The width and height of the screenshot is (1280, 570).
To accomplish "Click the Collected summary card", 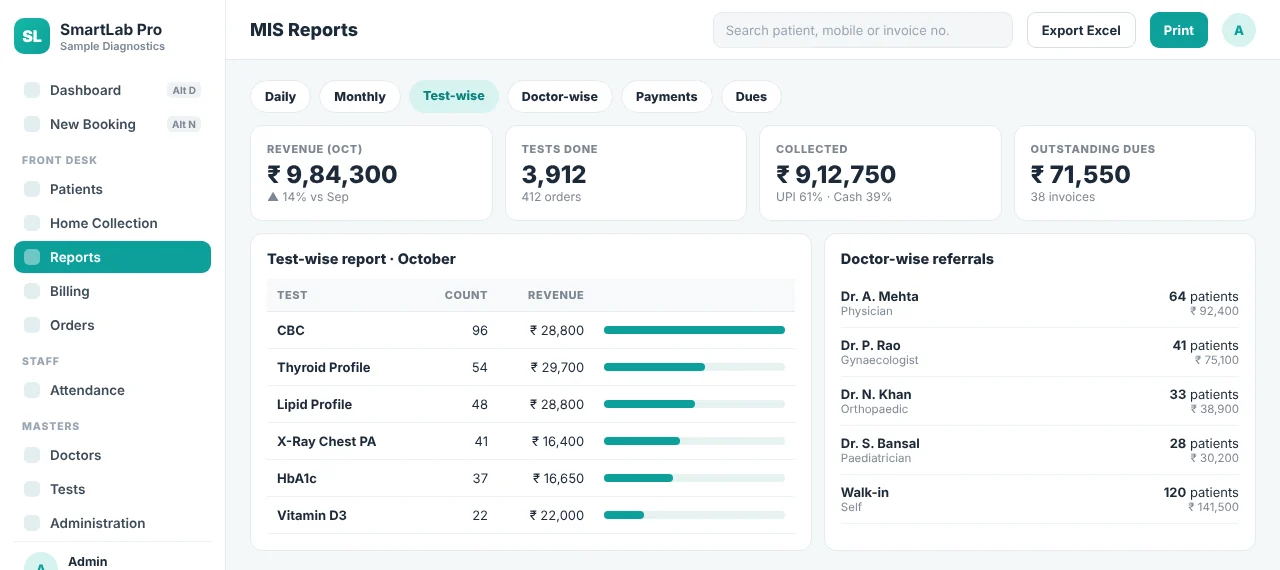I will tap(880, 173).
